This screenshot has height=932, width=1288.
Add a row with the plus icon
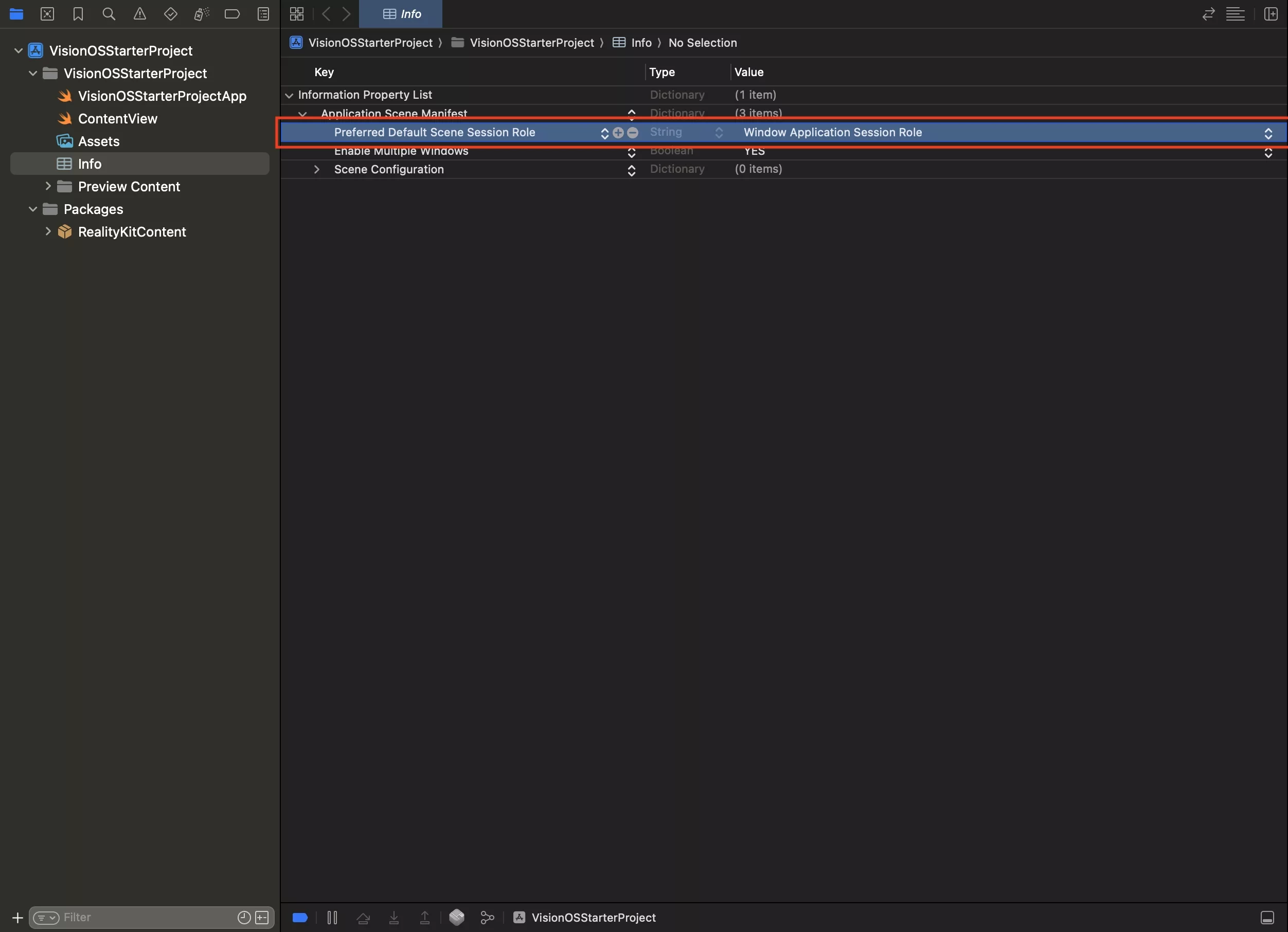click(618, 132)
